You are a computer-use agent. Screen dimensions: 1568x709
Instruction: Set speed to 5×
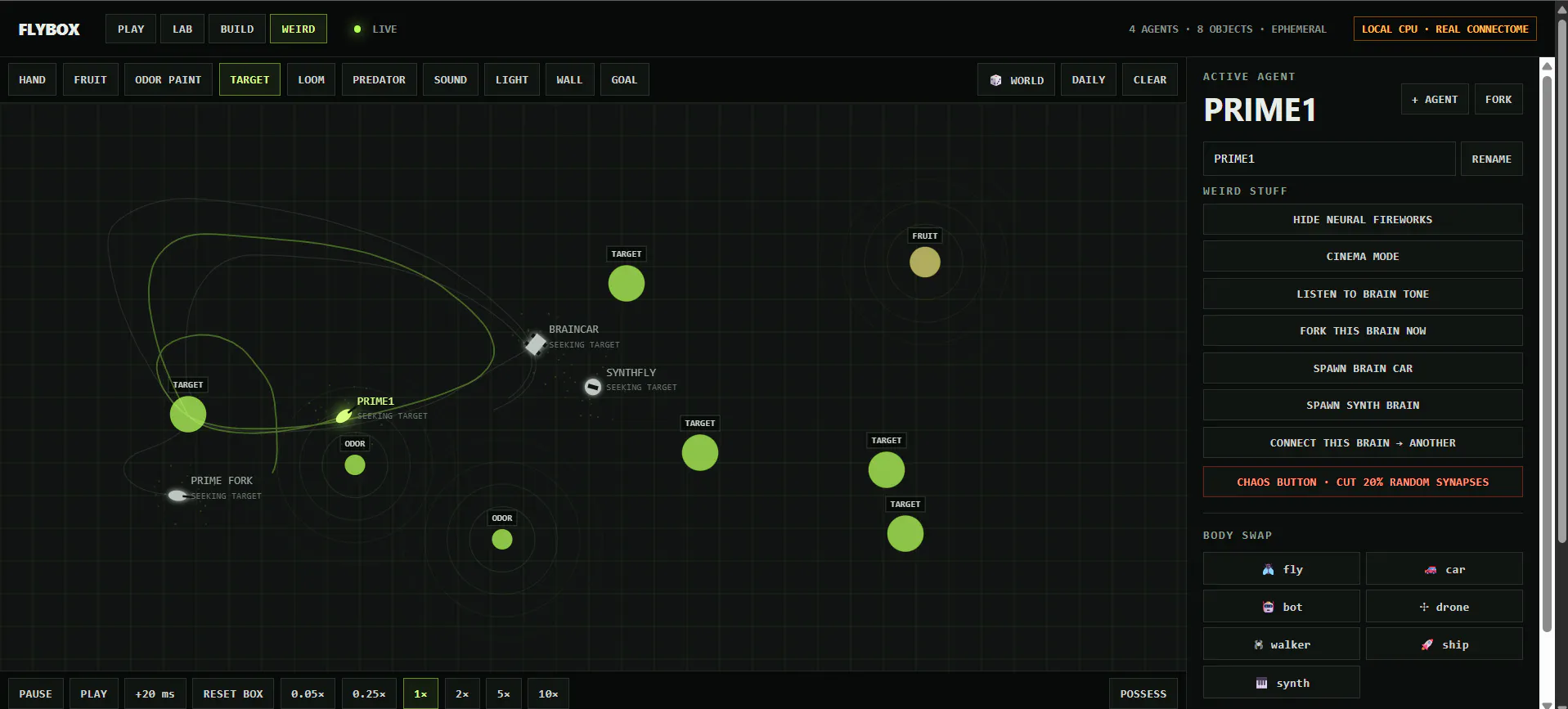[504, 693]
